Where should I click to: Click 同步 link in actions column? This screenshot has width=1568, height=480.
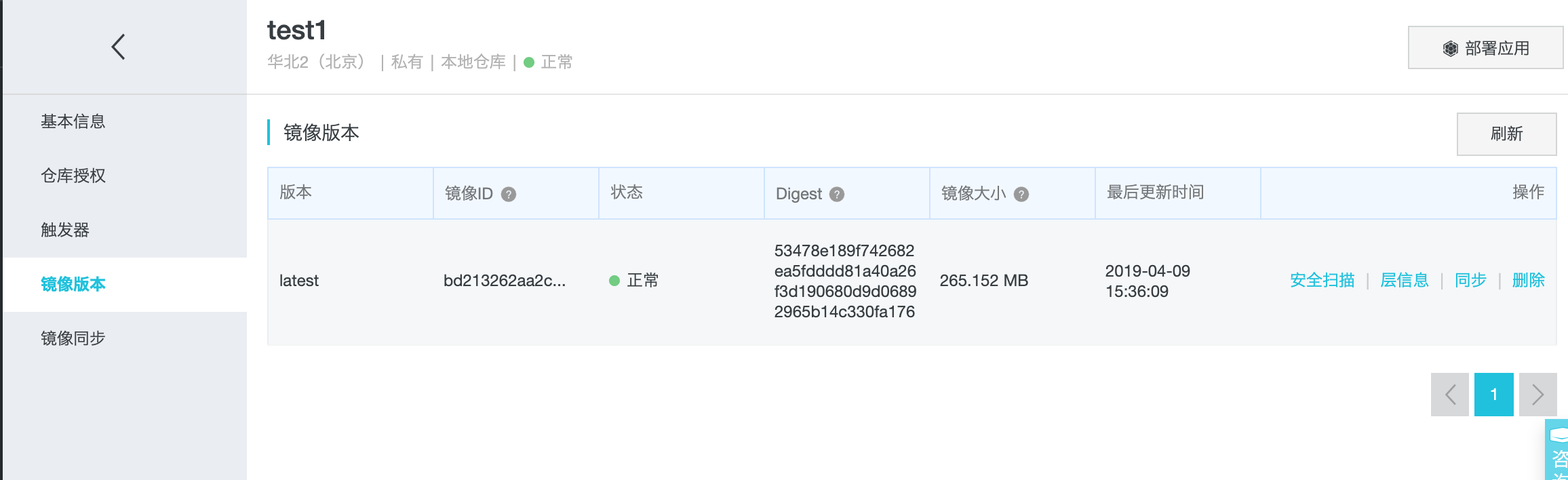pos(1470,281)
